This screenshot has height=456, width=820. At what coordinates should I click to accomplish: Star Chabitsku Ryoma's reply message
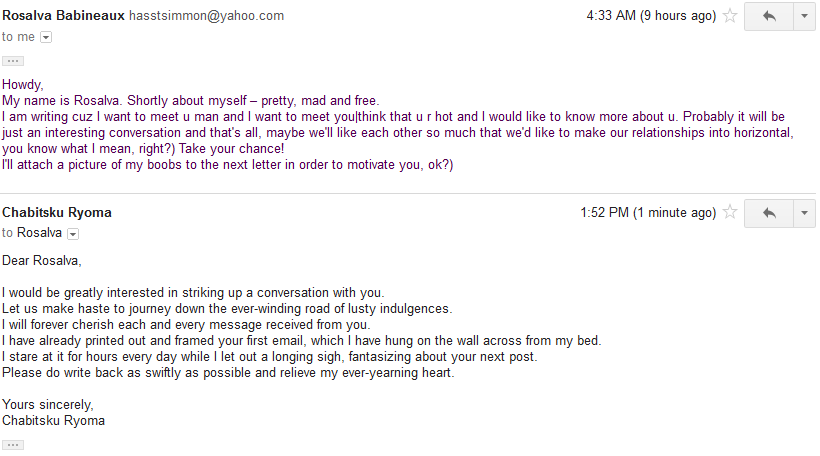[x=731, y=213]
